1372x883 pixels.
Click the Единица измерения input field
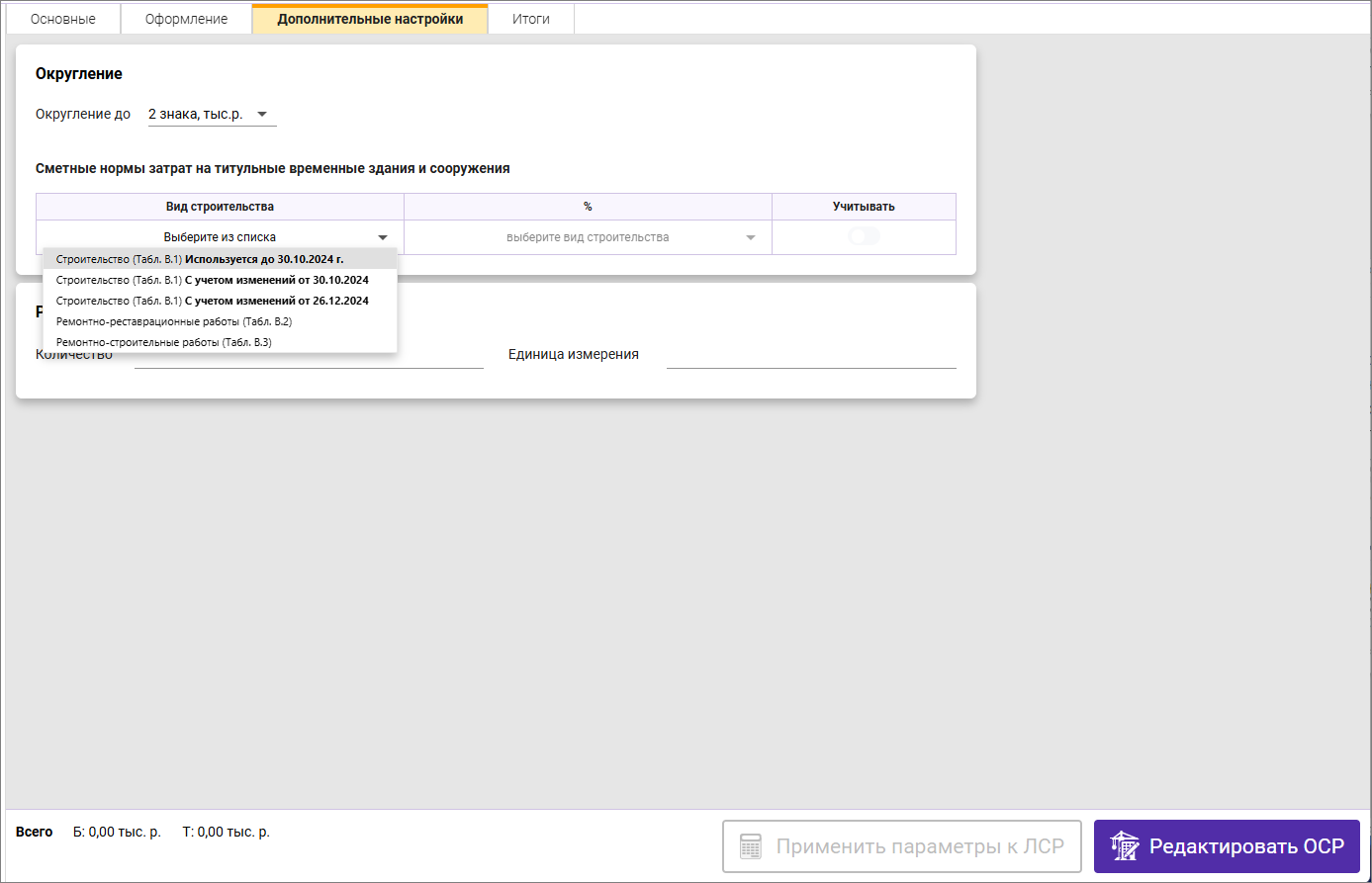click(x=811, y=355)
